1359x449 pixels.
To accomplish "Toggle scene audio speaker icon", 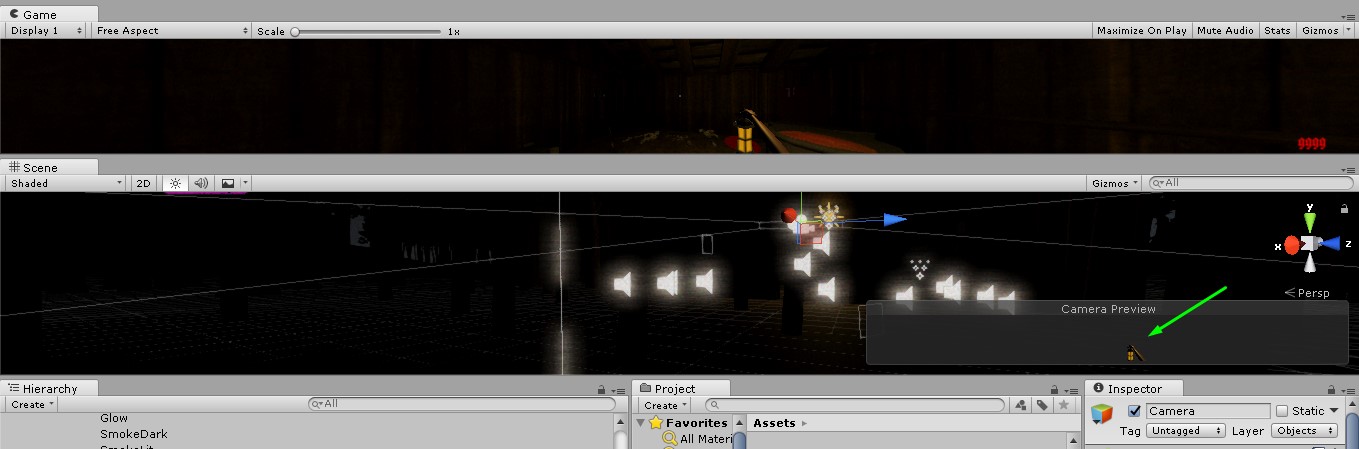I will point(200,183).
